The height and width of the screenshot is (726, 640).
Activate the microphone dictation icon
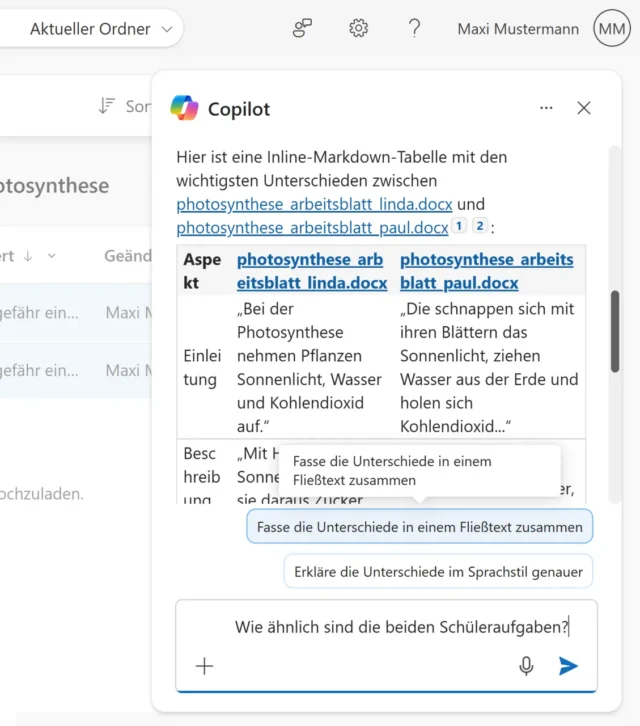(526, 666)
